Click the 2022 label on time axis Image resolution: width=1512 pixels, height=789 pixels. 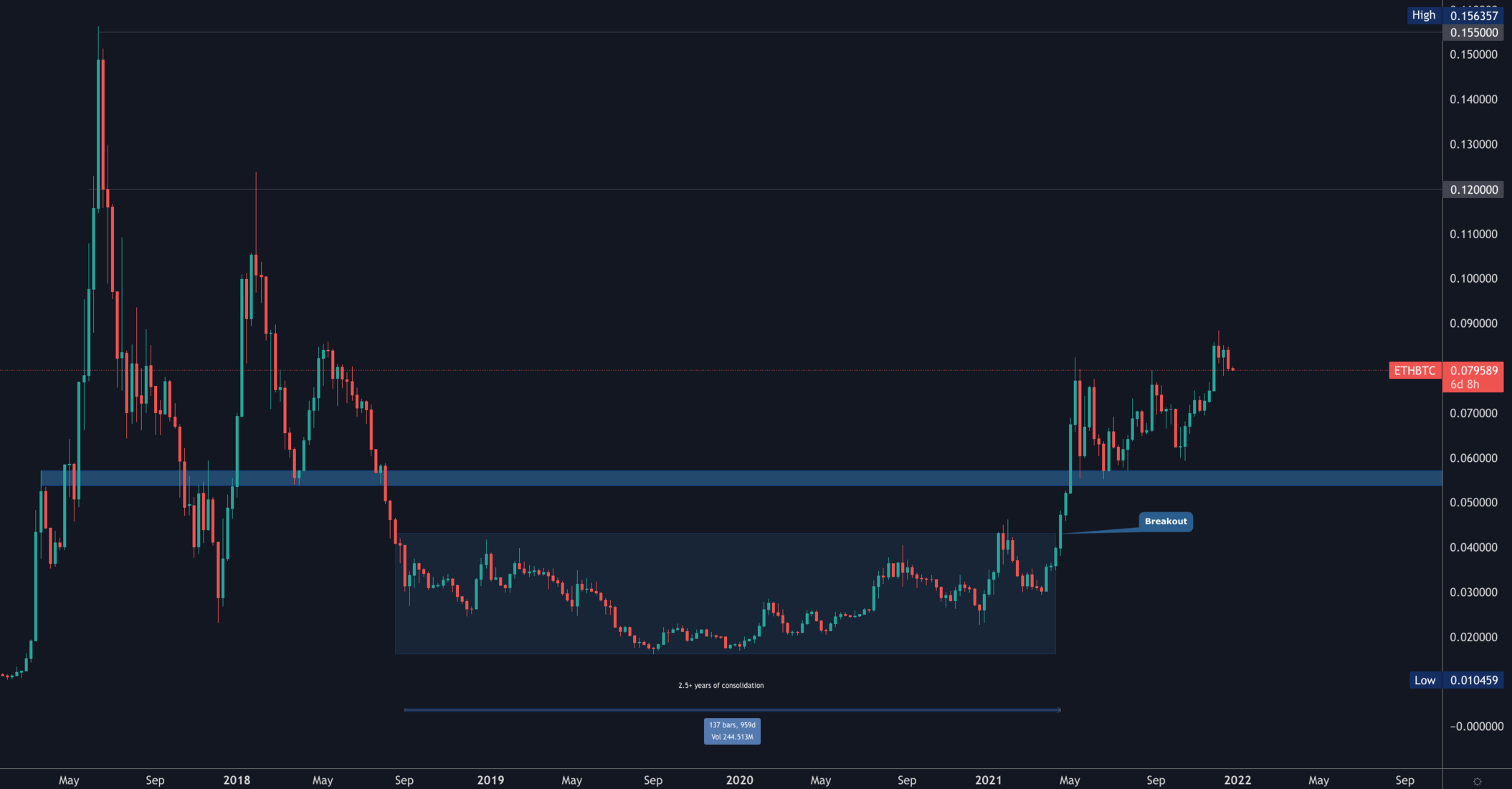click(x=1237, y=780)
